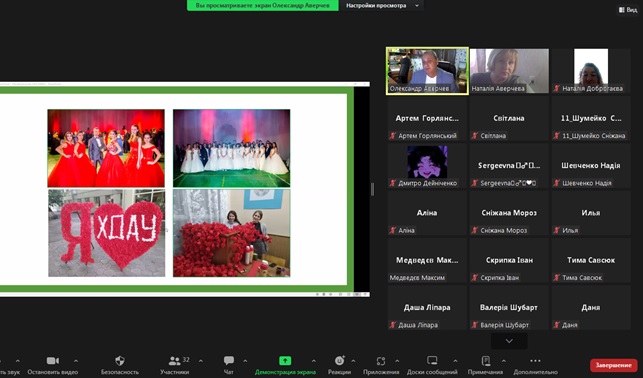Select Дмитро Дейниченко avatar tile

tap(427, 165)
